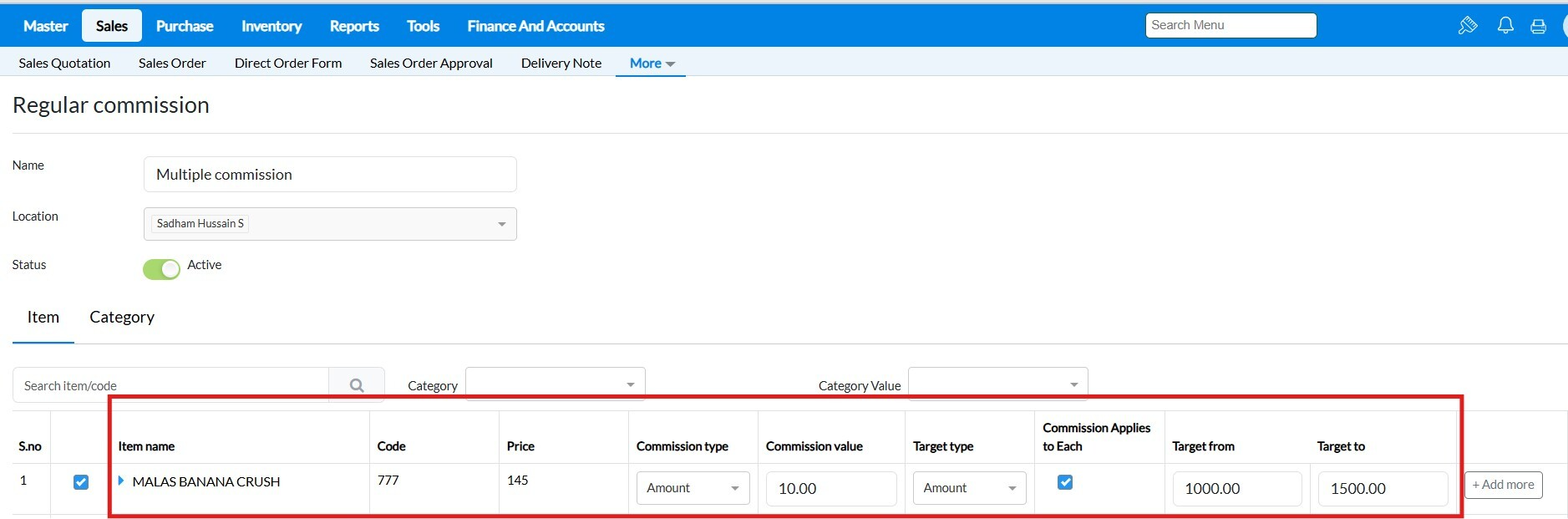Go to Sales Order Approval link
Viewport: 1568px width, 519px height.
(x=431, y=64)
